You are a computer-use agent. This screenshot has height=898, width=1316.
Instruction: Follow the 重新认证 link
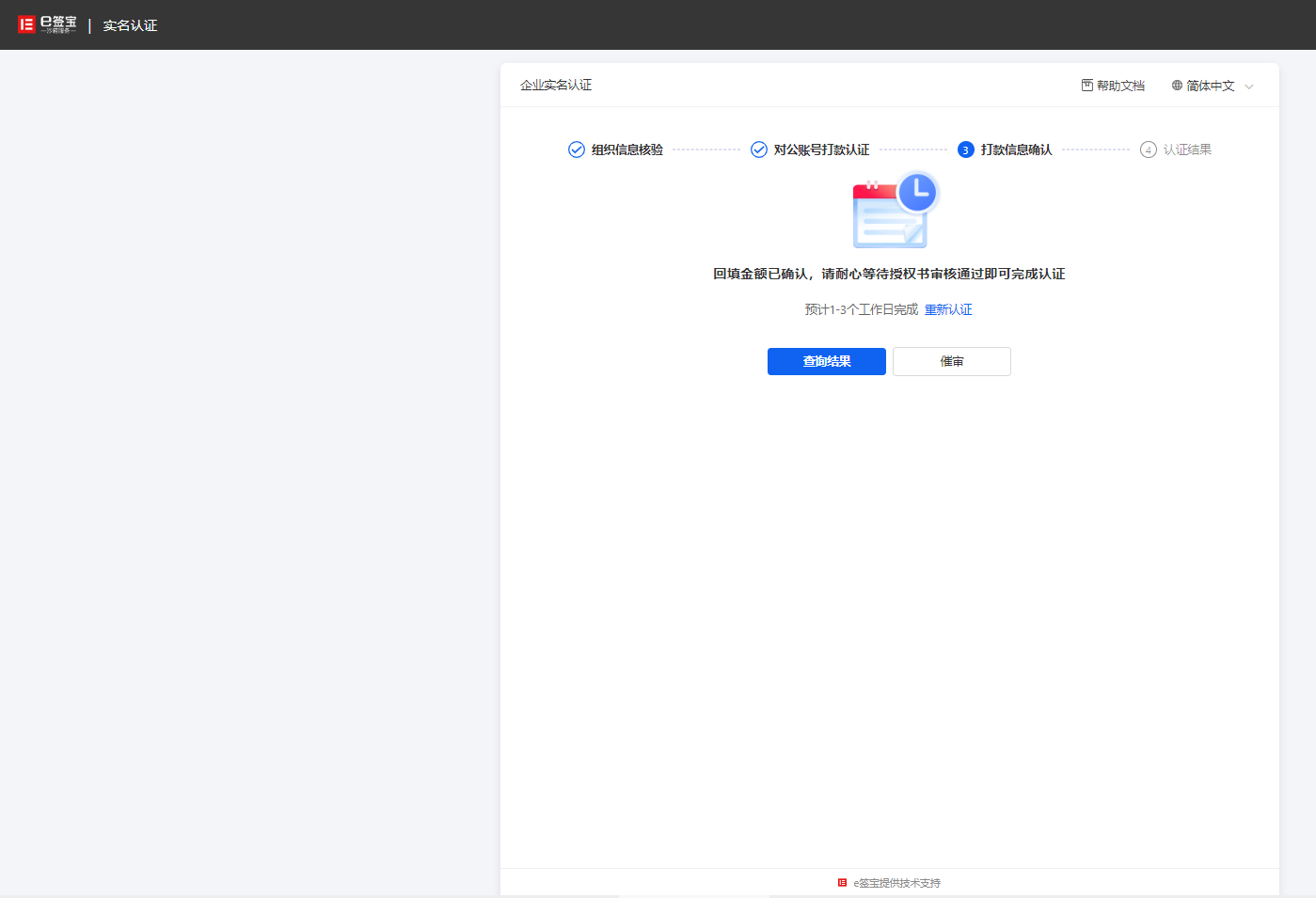click(948, 309)
